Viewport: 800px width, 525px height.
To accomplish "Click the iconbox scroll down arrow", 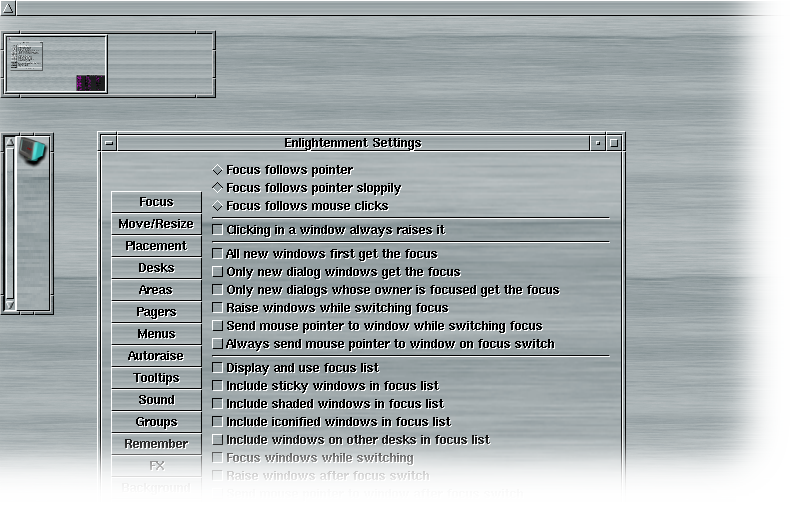I will tap(10, 305).
